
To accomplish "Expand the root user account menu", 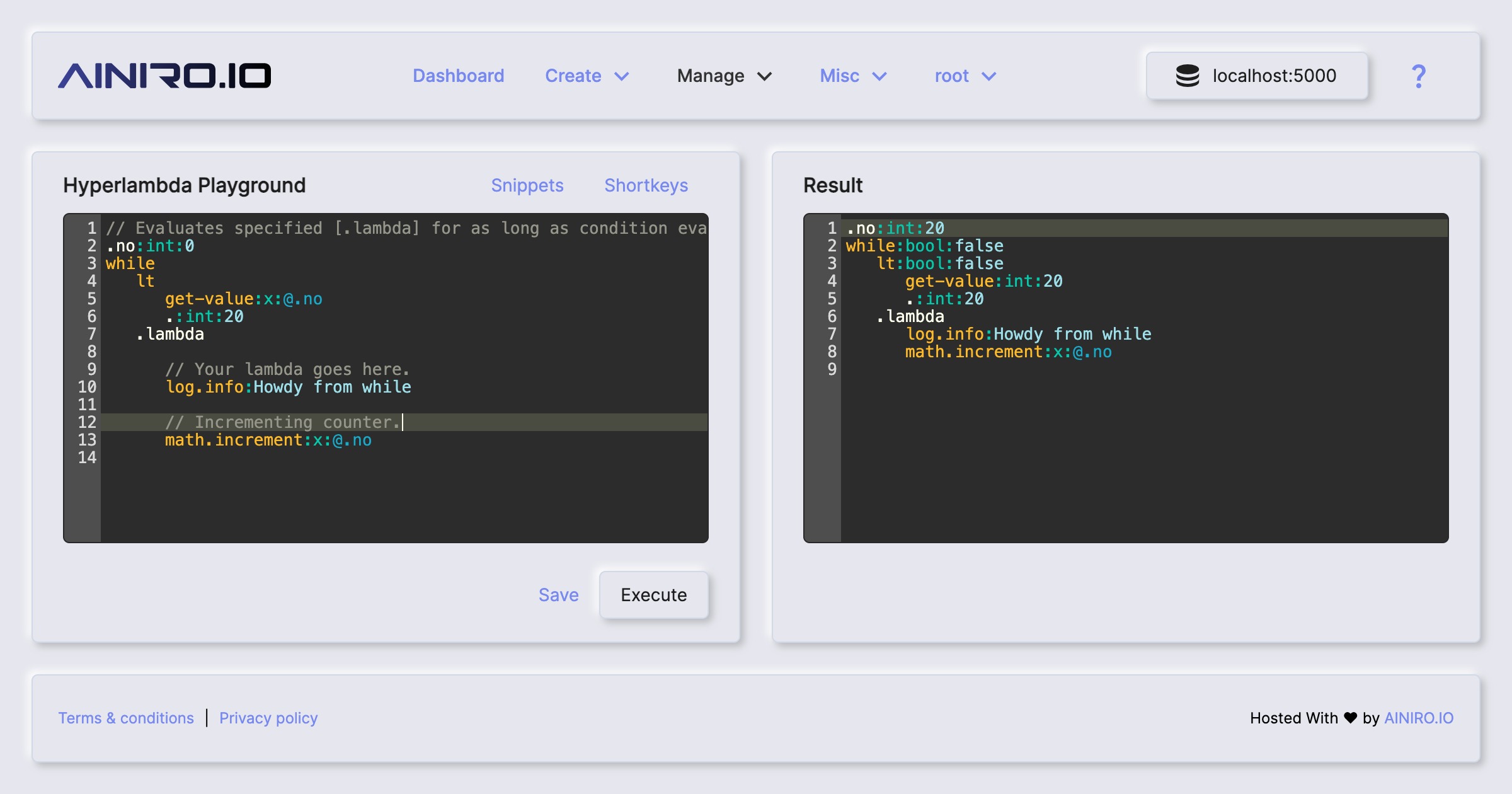I will point(962,75).
